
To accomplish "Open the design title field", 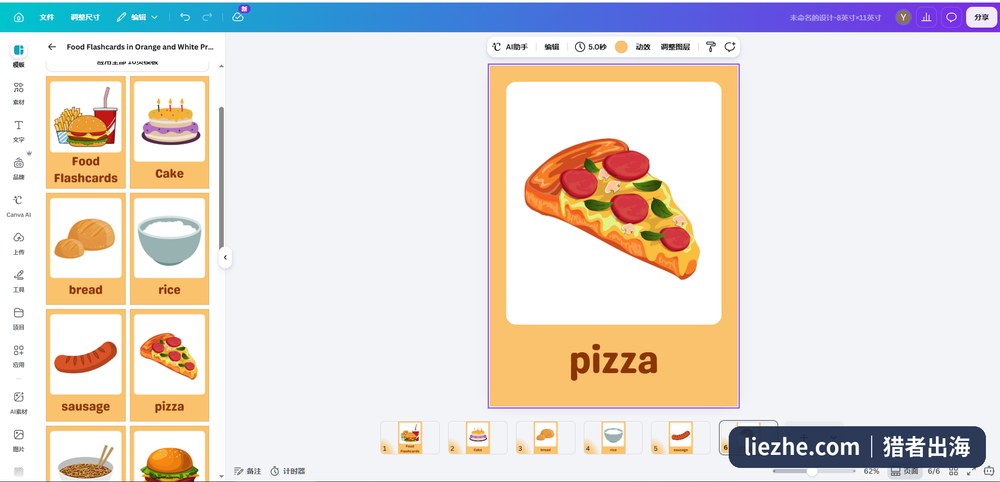I will [x=835, y=17].
